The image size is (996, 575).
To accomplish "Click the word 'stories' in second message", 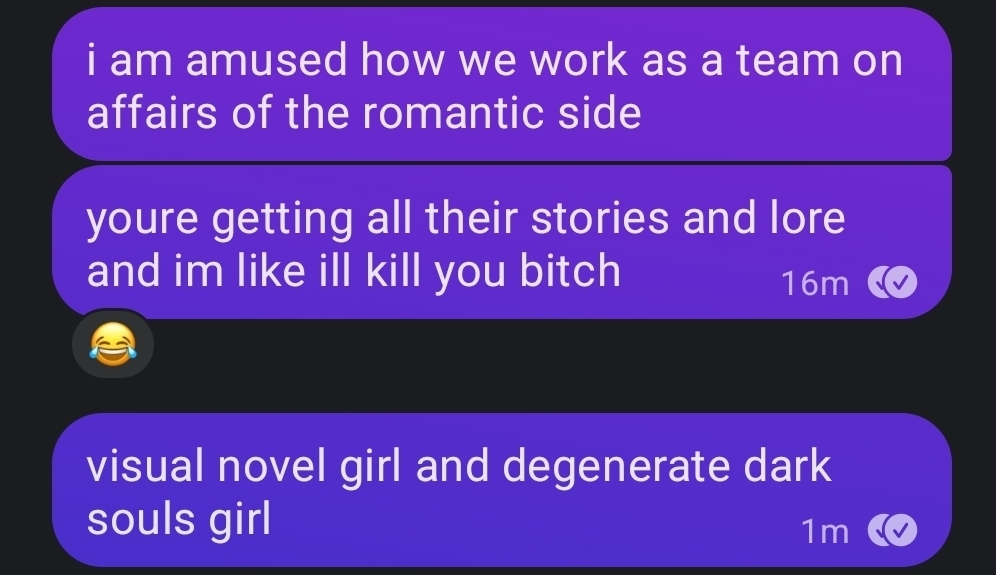I will 600,217.
